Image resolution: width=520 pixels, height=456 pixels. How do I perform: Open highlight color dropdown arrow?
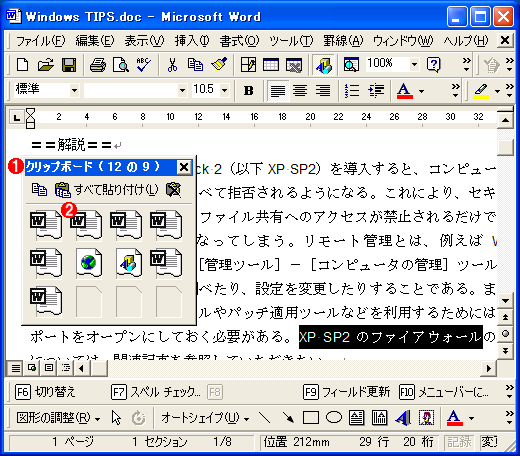click(x=497, y=91)
